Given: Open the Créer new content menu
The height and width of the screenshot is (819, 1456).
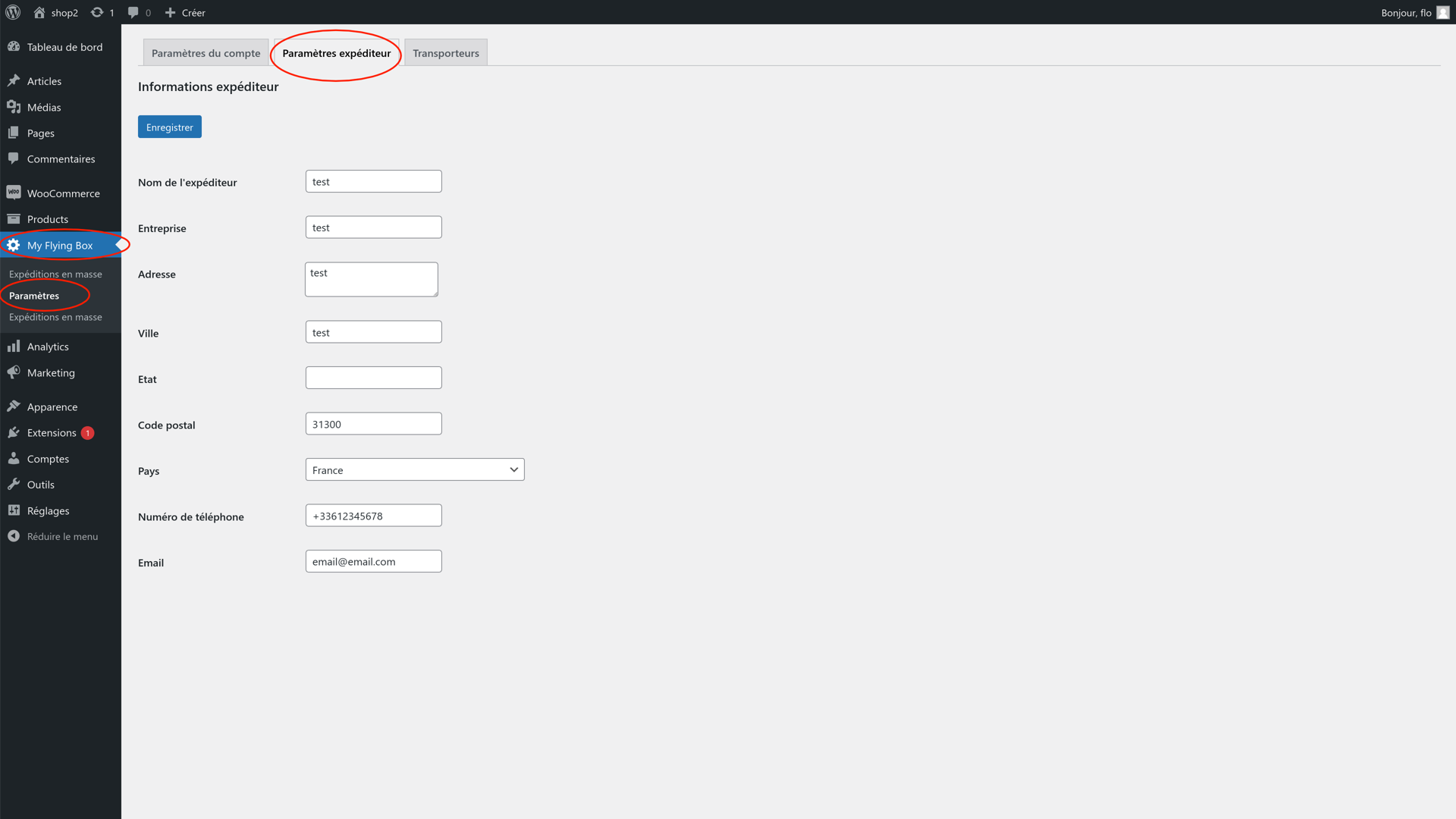Looking at the screenshot, I should [x=185, y=12].
